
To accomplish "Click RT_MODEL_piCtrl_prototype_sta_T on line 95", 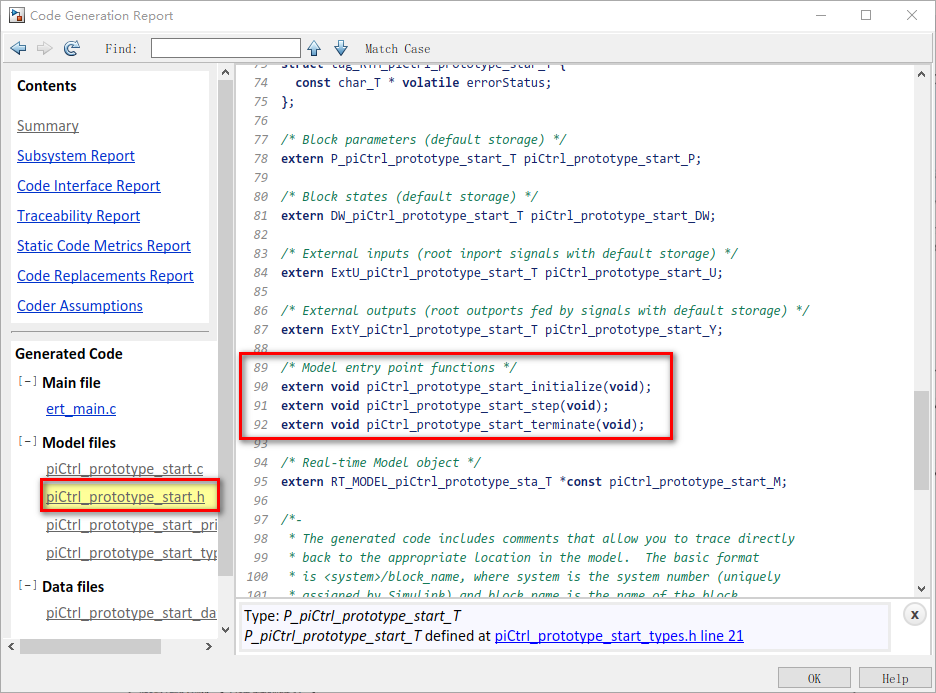I will [441, 482].
